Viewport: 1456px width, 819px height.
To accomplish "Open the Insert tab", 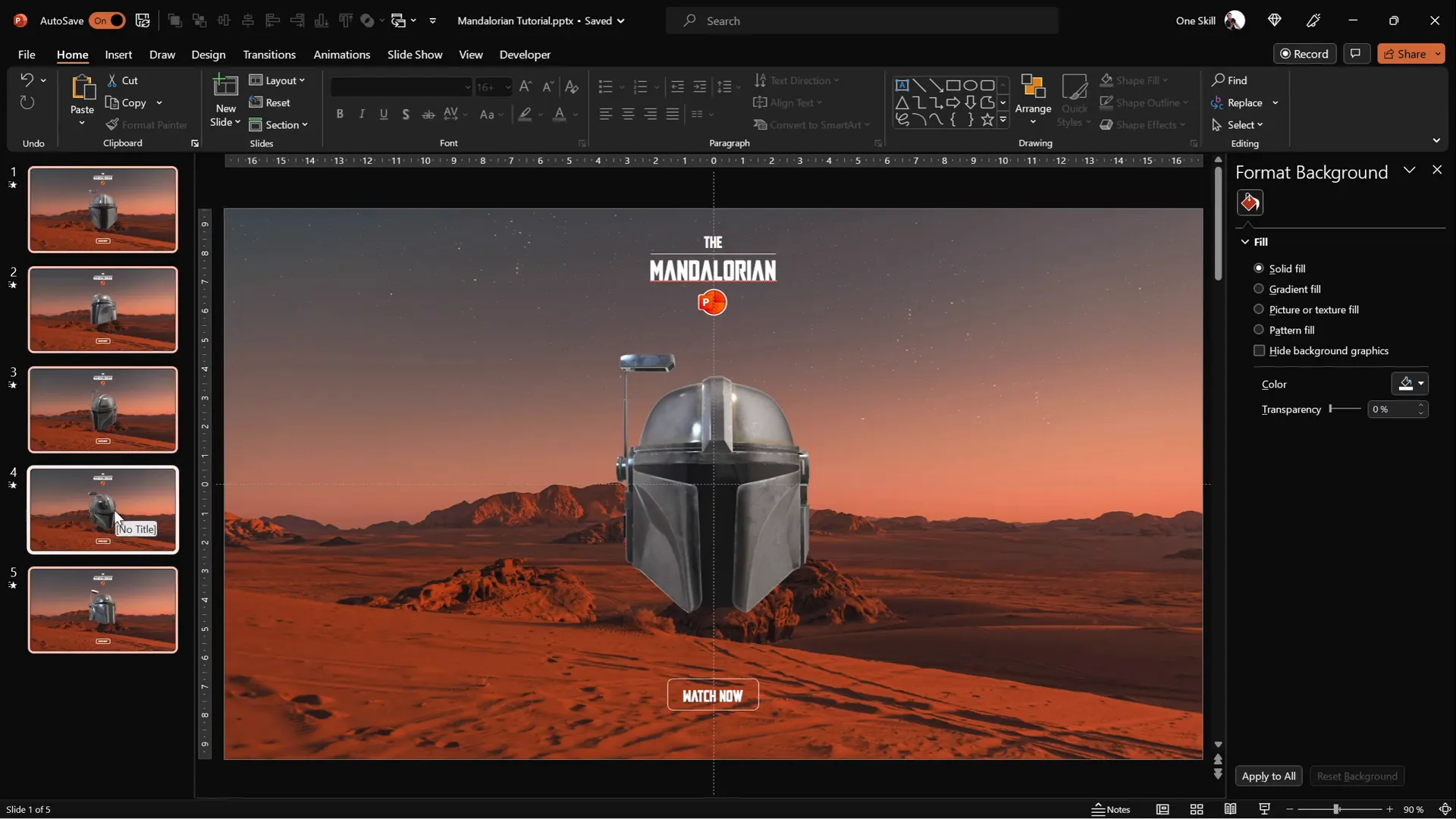I will click(x=118, y=55).
